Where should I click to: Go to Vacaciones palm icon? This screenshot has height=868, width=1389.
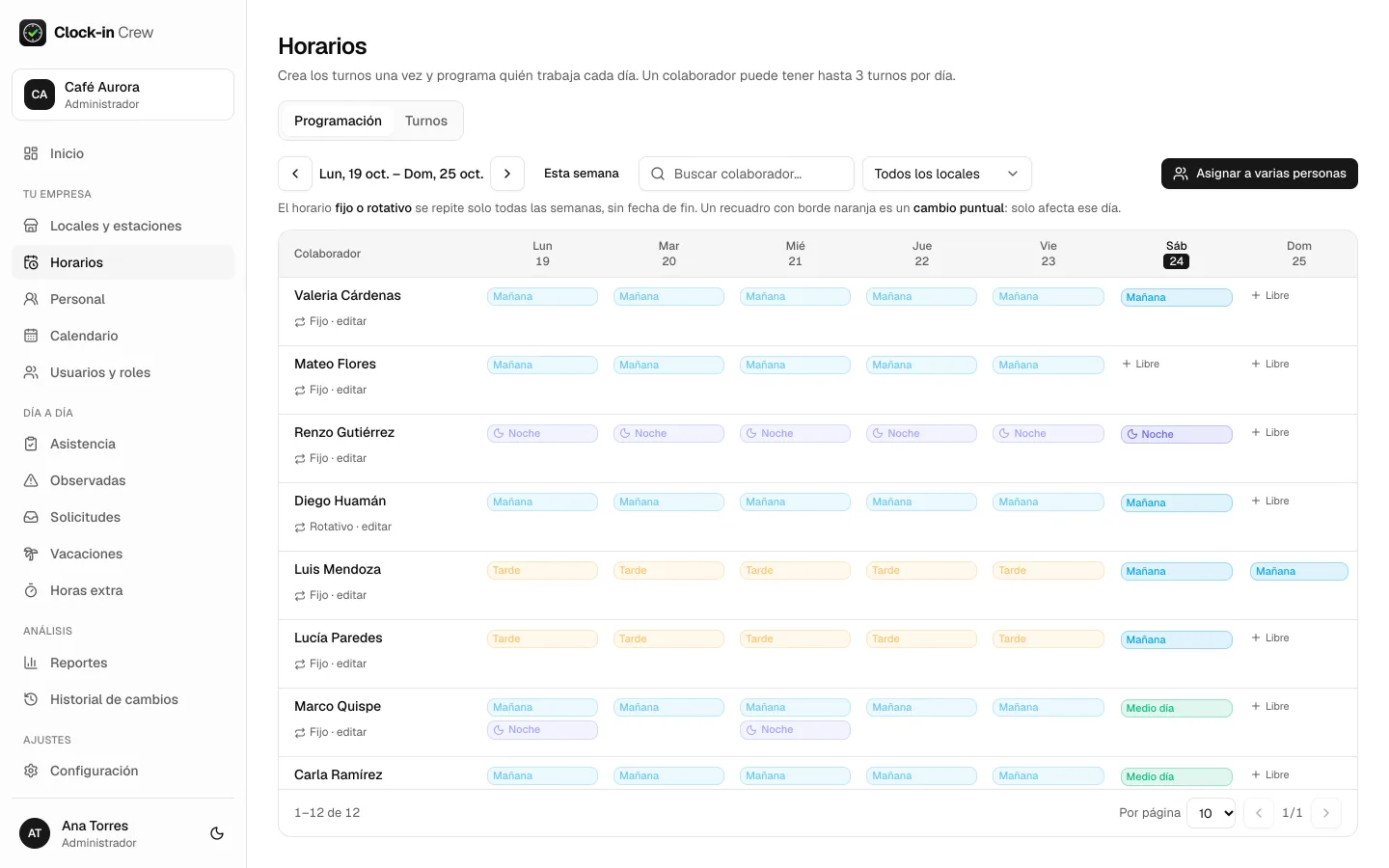click(31, 554)
